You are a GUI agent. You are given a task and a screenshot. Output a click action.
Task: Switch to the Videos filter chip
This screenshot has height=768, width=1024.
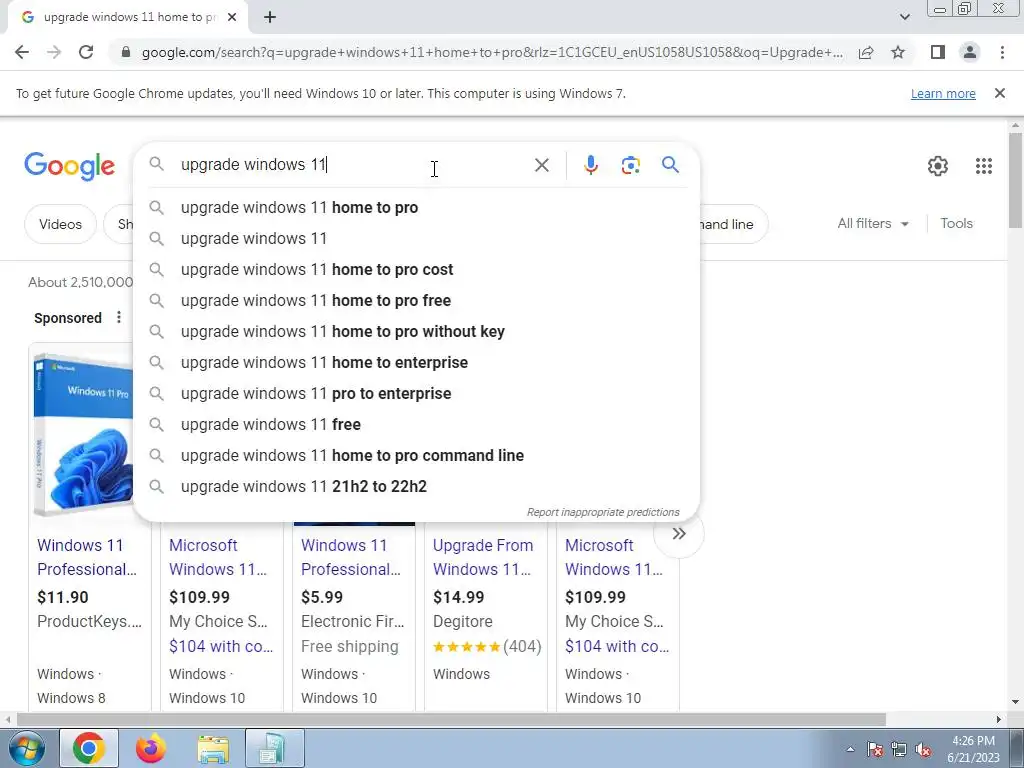(x=60, y=224)
